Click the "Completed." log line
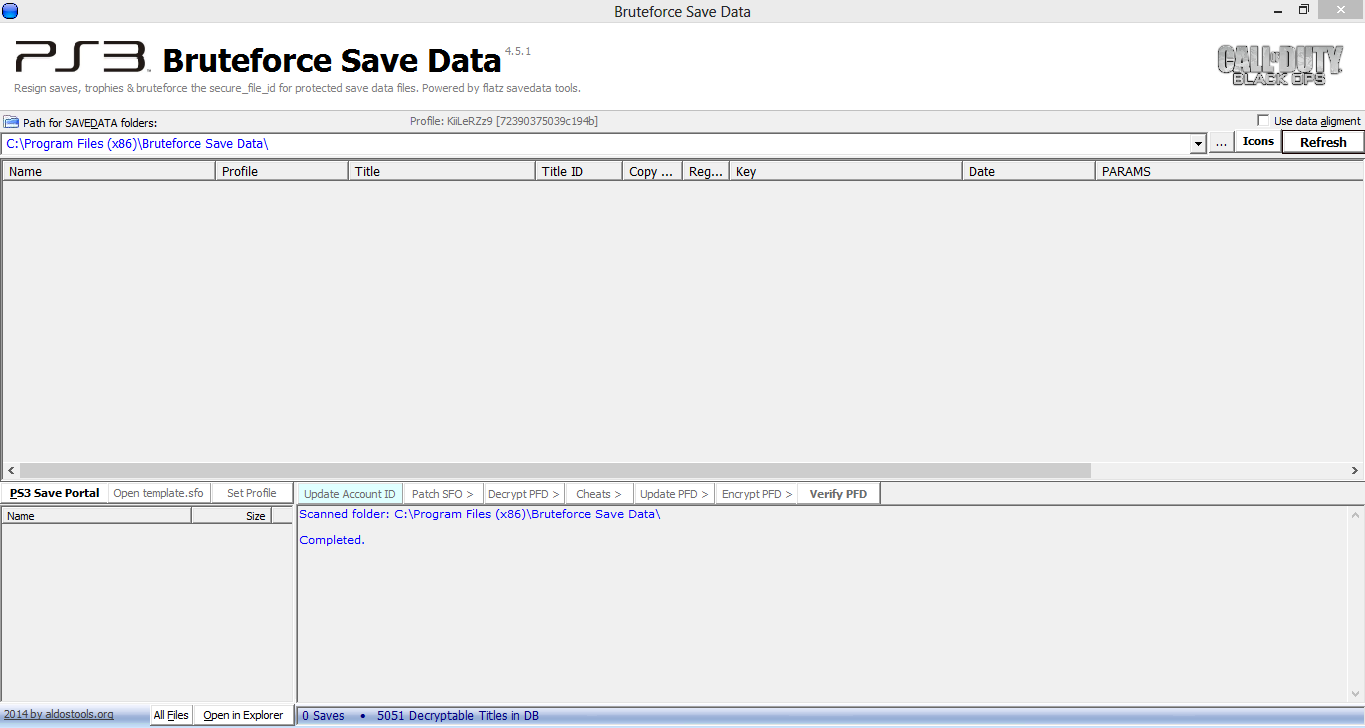The image size is (1365, 728). (332, 540)
